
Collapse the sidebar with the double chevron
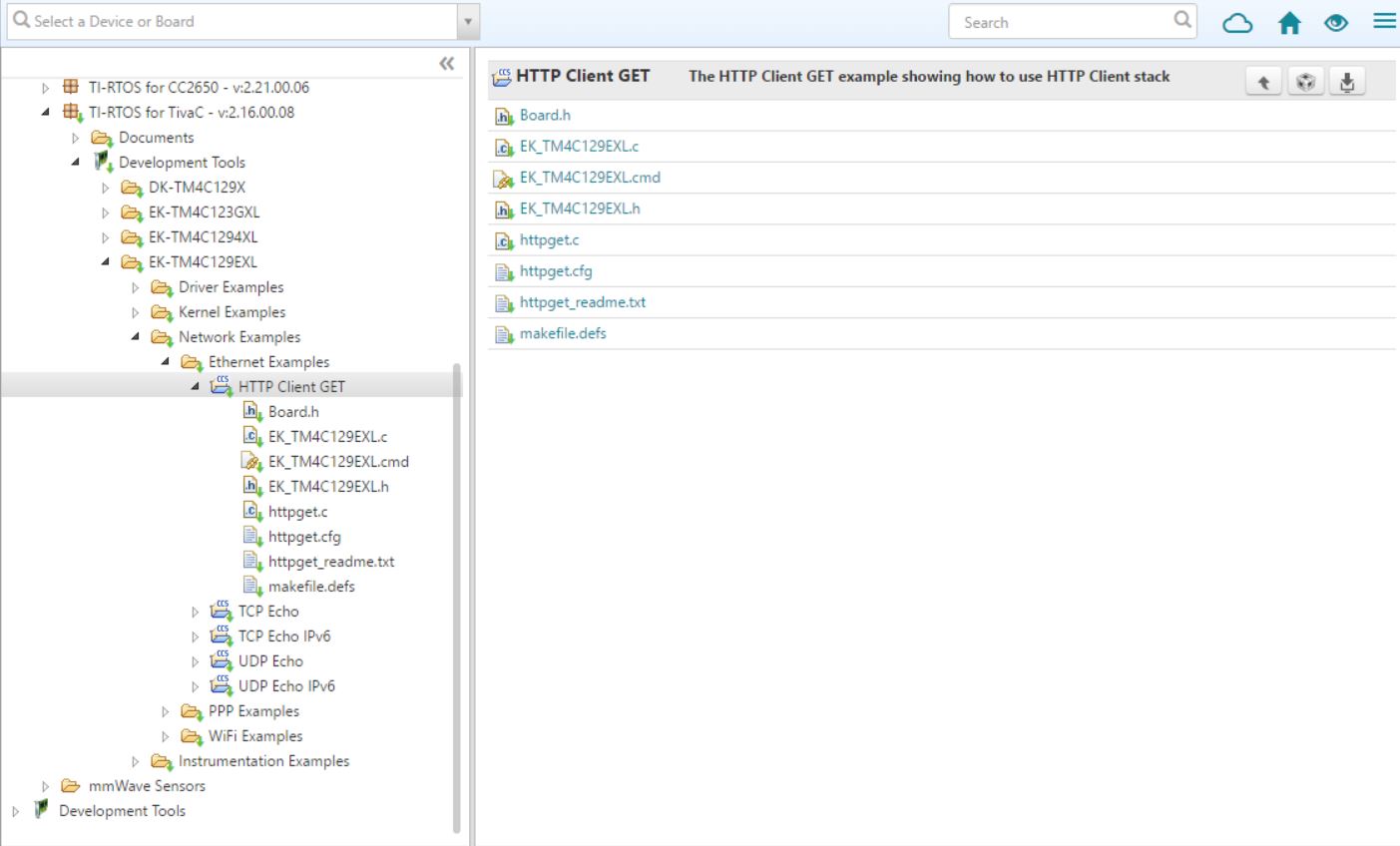coord(447,64)
